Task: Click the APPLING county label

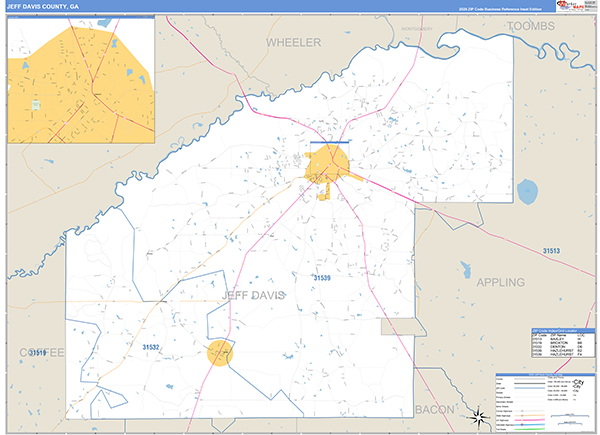Action: pos(501,282)
